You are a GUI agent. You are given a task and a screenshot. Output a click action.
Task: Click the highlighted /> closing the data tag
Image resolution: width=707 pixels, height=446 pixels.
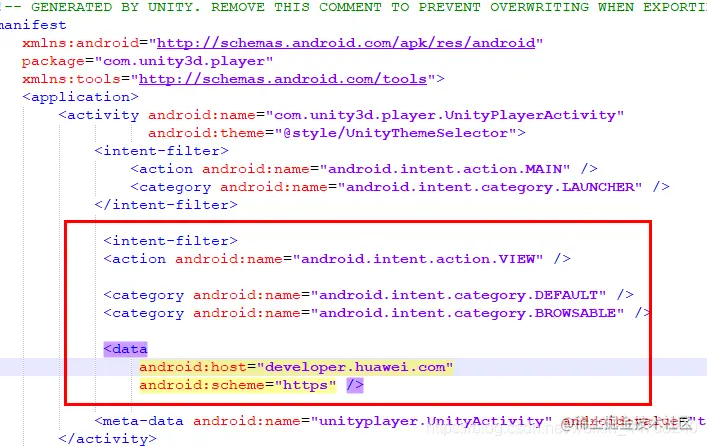click(355, 385)
